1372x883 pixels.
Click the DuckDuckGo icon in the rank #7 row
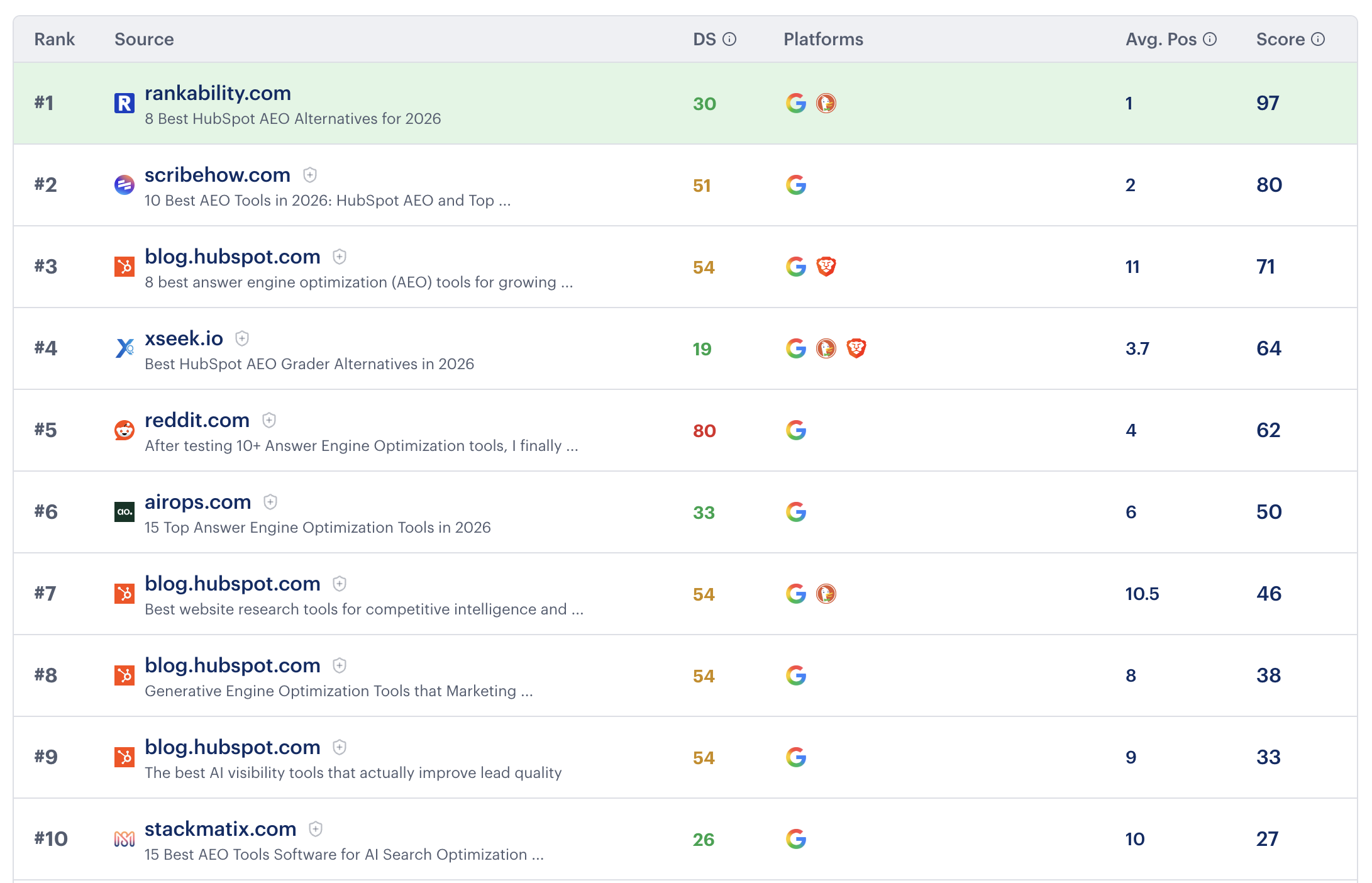[827, 593]
